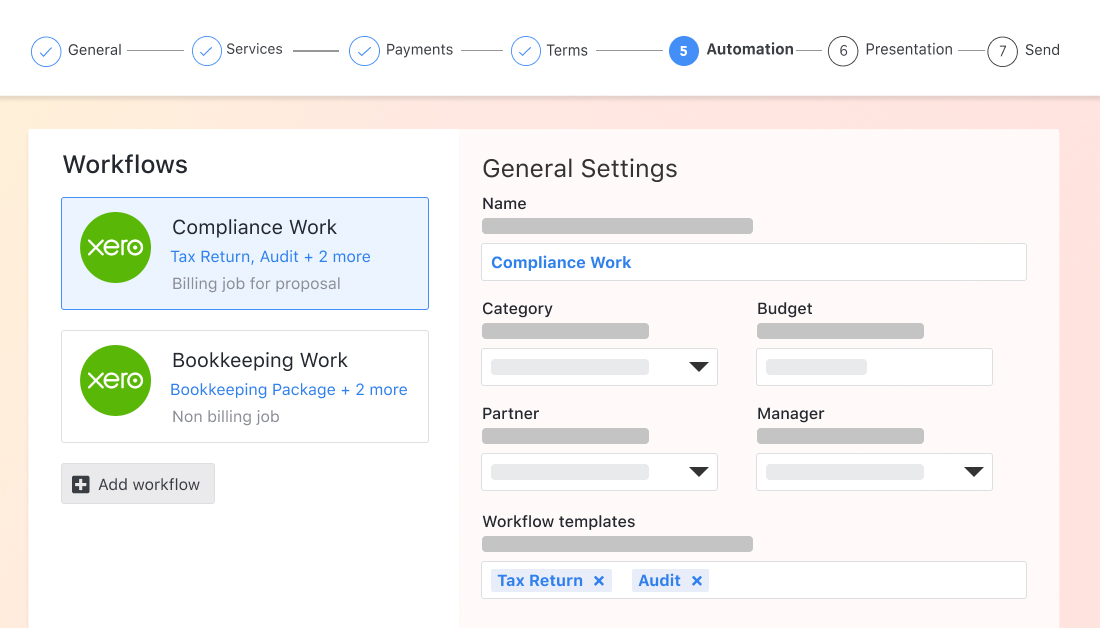Open the Category dropdown
1100x628 pixels.
599,367
